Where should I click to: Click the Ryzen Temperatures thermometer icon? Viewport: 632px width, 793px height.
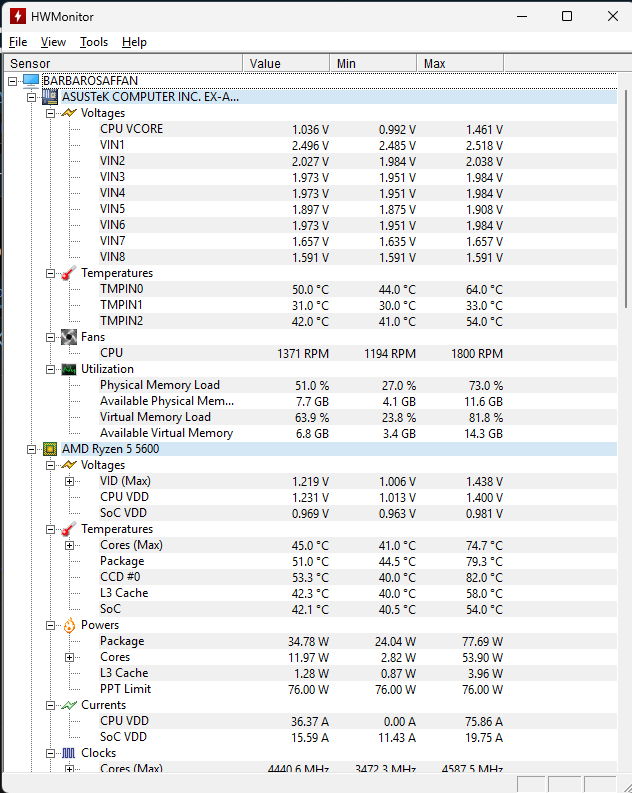pyautogui.click(x=69, y=528)
